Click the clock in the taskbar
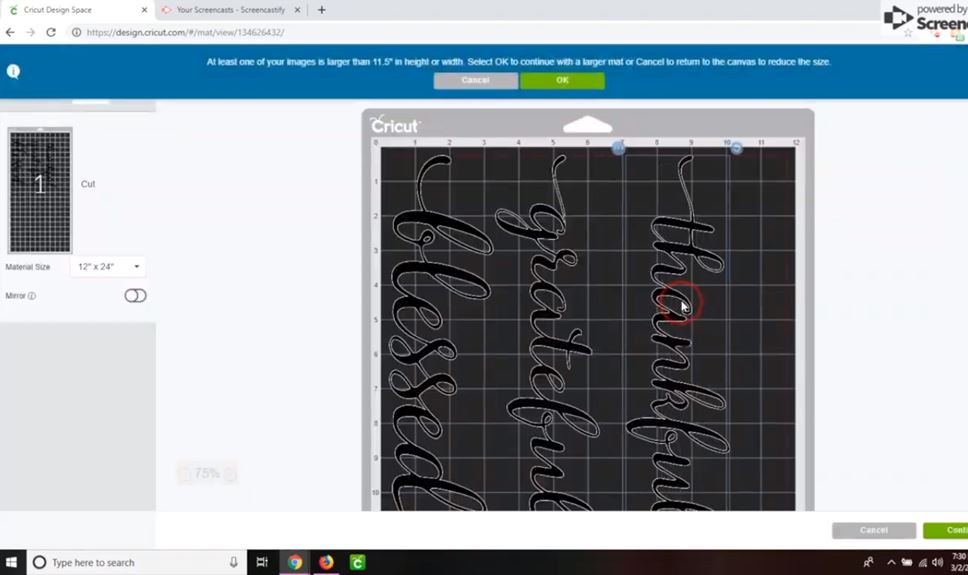The height and width of the screenshot is (575, 968). pos(959,562)
